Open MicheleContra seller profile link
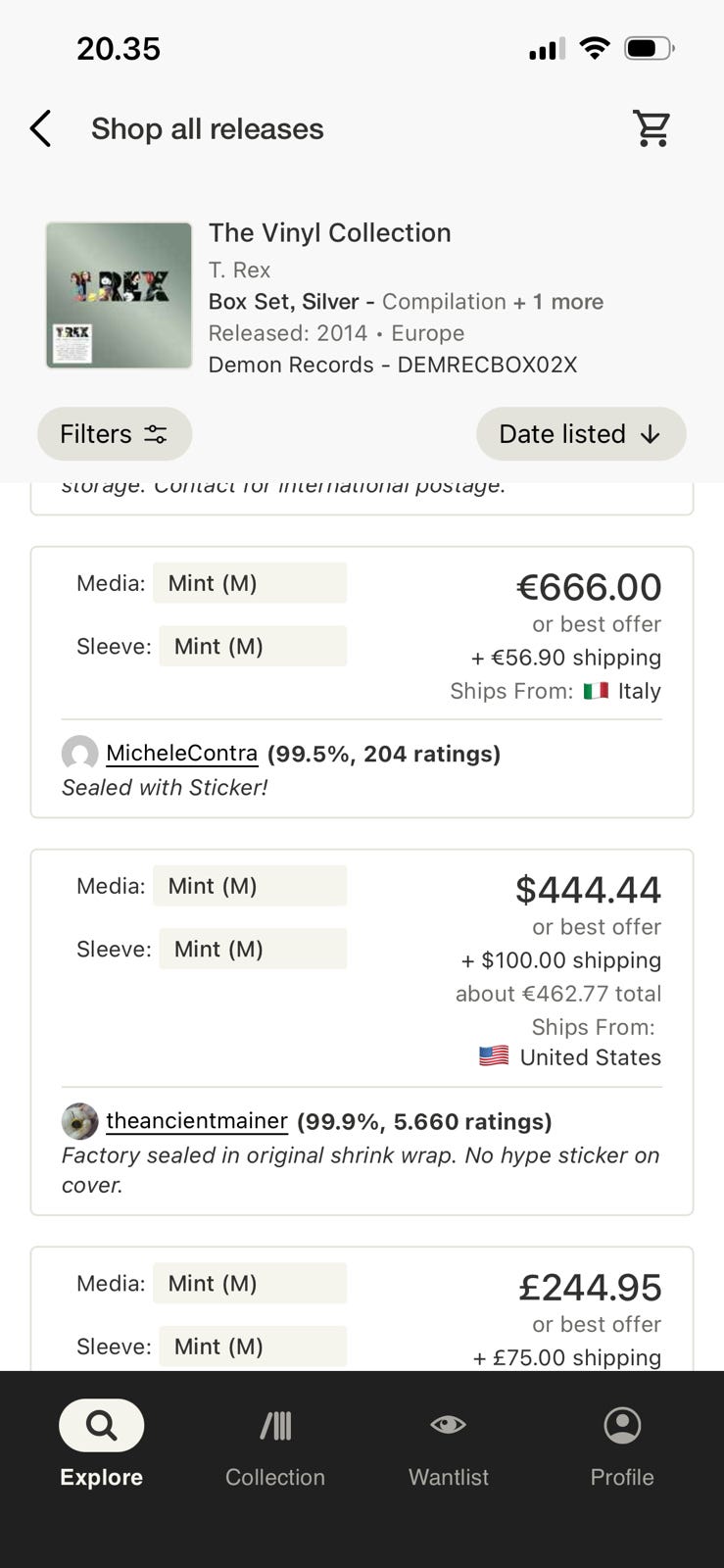Screen dimensions: 724x1568 181,754
